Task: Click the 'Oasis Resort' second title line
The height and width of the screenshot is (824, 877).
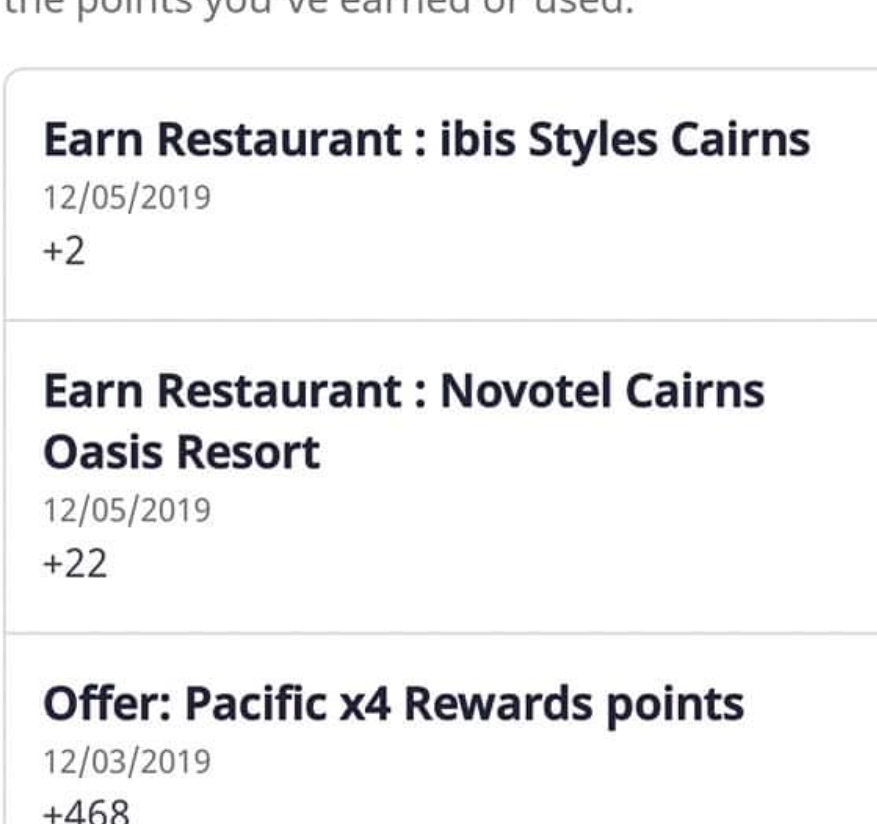Action: pyautogui.click(x=181, y=452)
